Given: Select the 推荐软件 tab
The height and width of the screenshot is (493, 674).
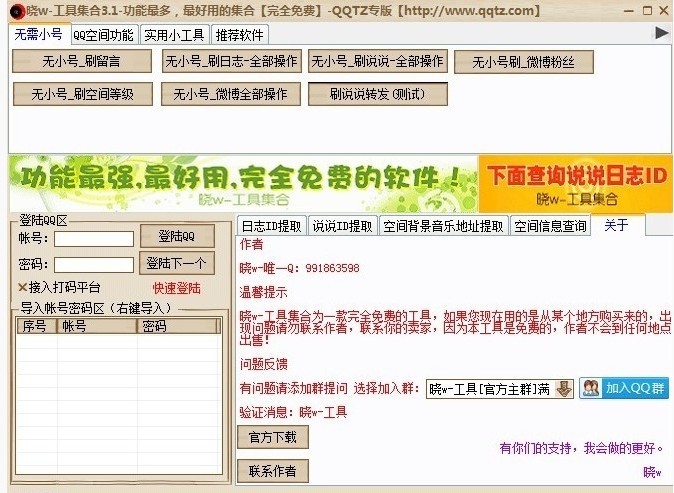Looking at the screenshot, I should 240,34.
